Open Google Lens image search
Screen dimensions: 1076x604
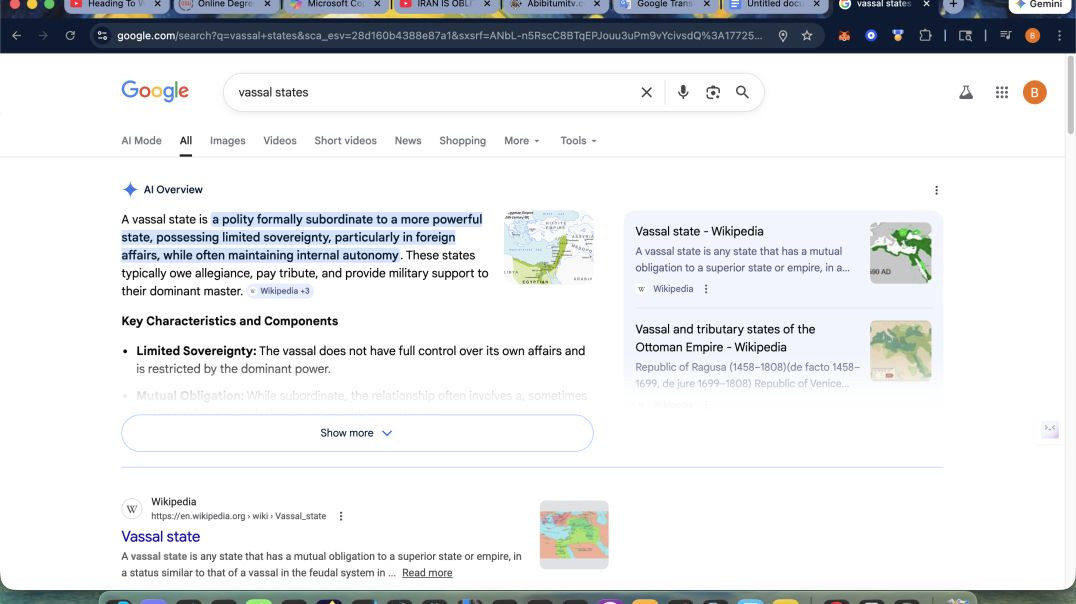pos(713,92)
